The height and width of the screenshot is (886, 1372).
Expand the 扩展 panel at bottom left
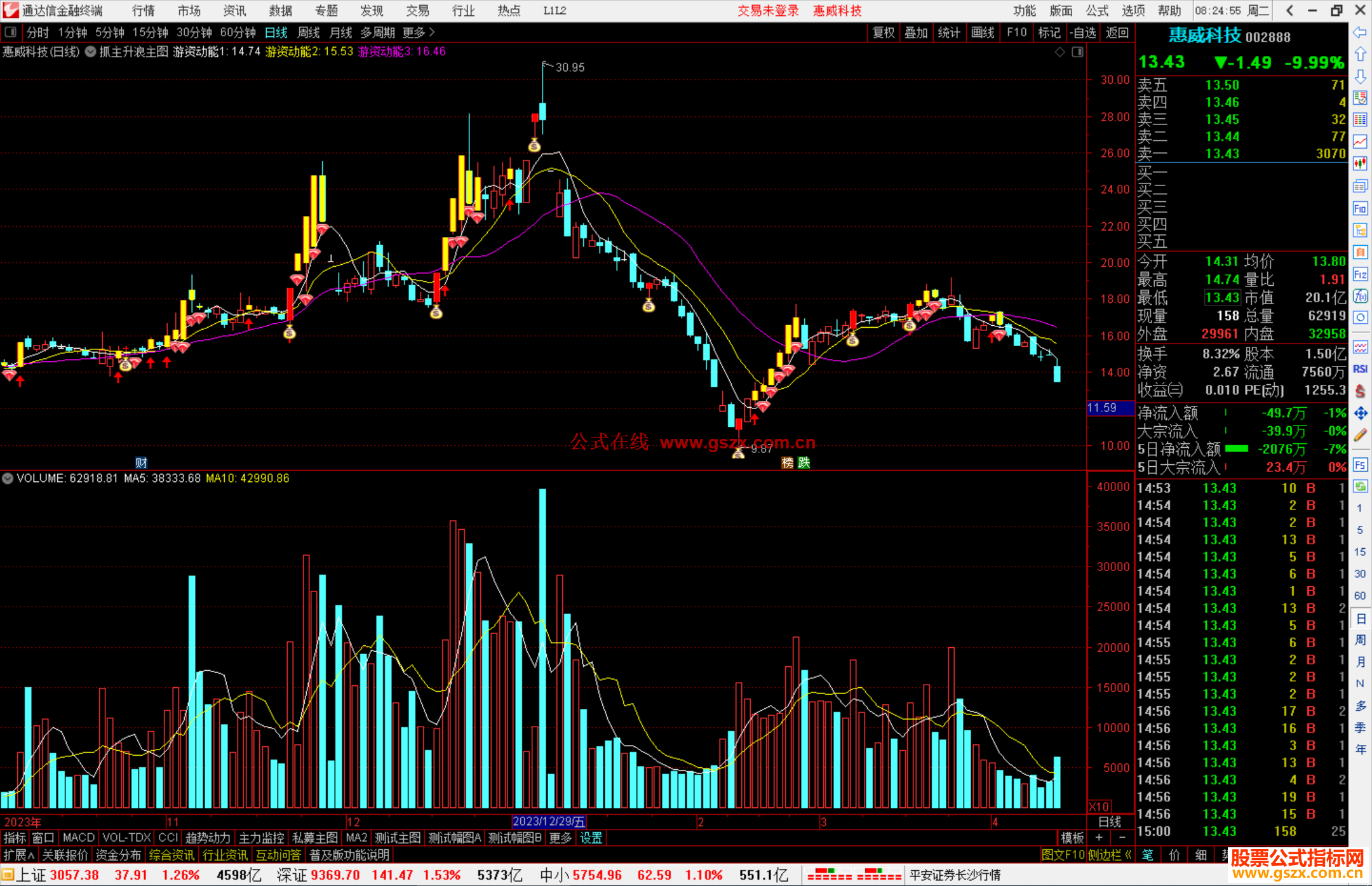19,855
